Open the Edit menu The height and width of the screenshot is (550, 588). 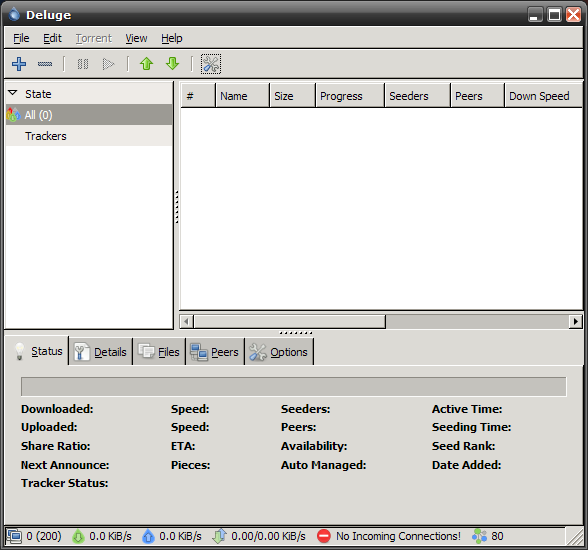[52, 38]
